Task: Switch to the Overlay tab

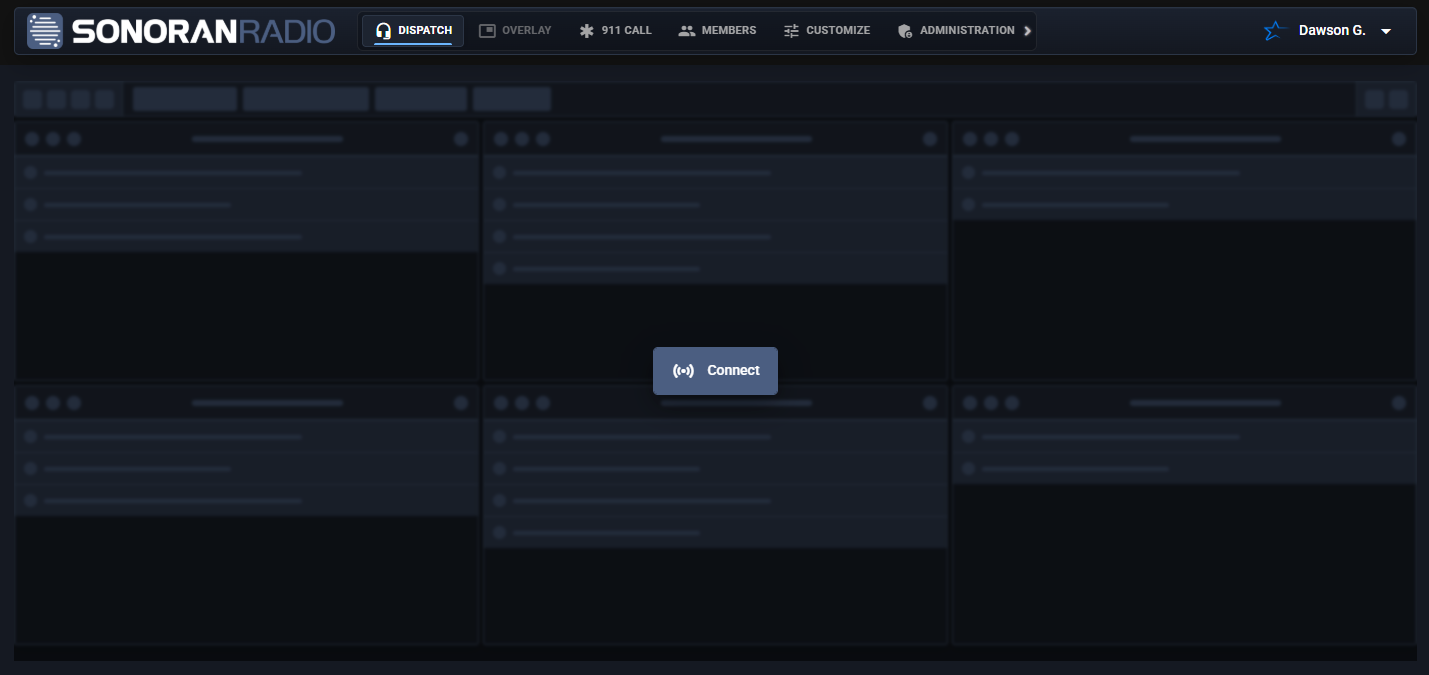Action: pyautogui.click(x=515, y=31)
